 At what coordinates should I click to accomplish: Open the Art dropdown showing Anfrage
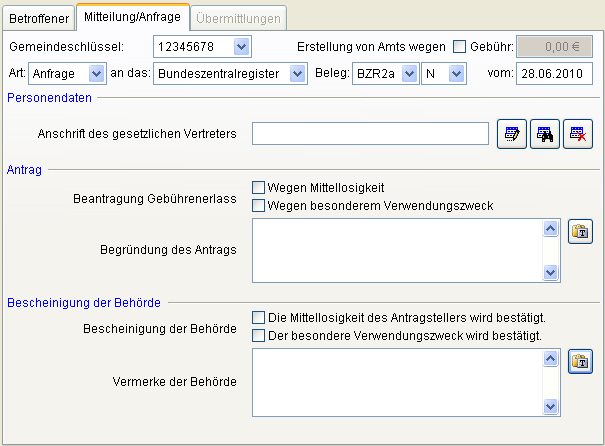96,73
